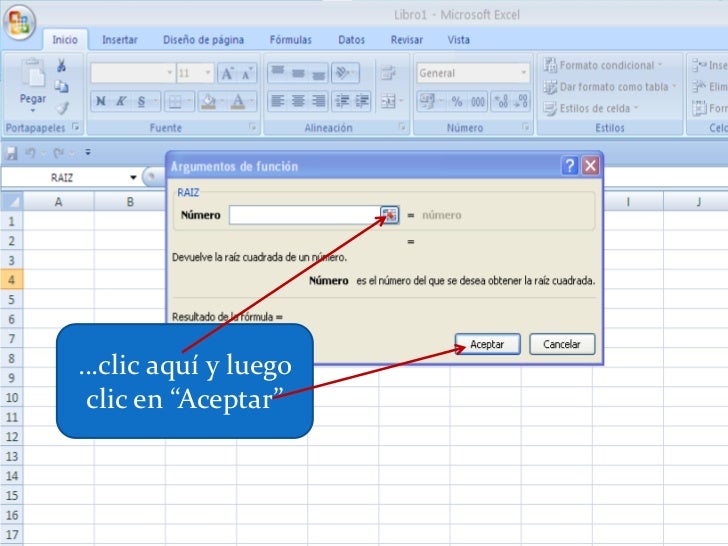Screen dimensions: 728x546
Task: Click the collapse dialog range selector icon
Action: pos(389,215)
